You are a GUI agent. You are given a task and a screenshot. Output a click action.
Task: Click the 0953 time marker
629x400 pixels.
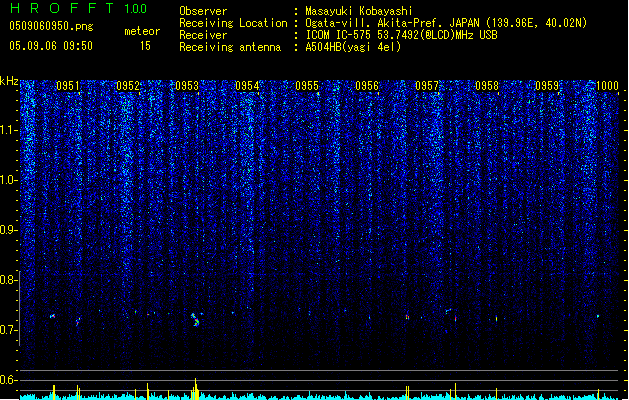pyautogui.click(x=187, y=86)
